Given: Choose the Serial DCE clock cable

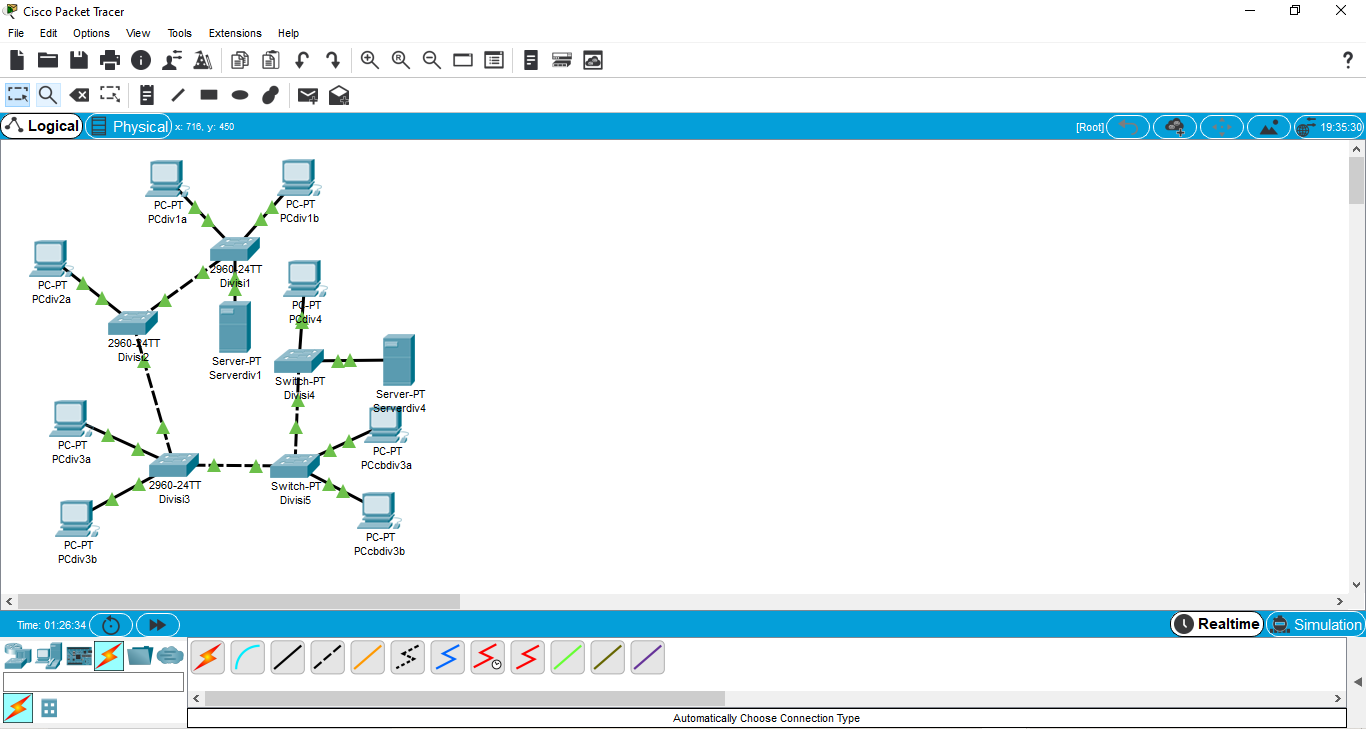Looking at the screenshot, I should point(488,657).
